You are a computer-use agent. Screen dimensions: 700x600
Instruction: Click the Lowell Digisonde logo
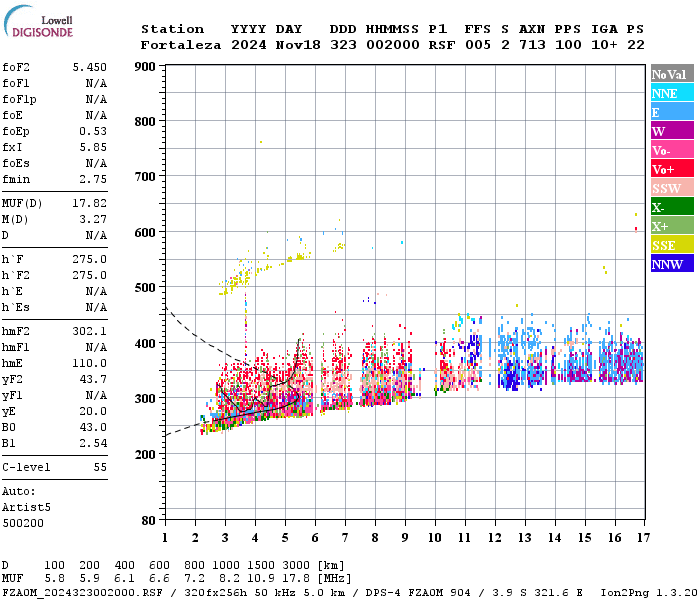(38, 22)
